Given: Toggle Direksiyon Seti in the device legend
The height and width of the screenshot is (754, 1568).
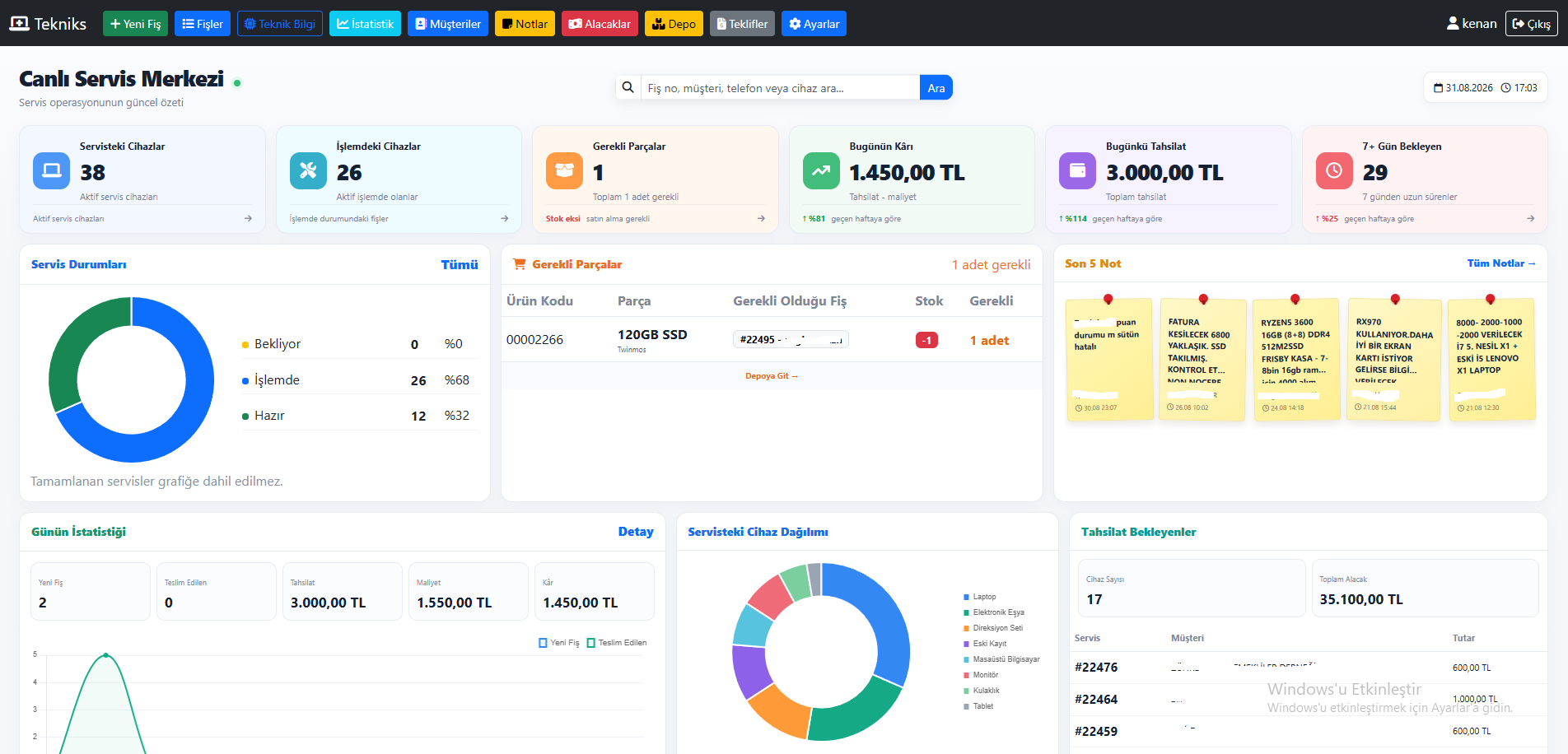Looking at the screenshot, I should tap(993, 628).
